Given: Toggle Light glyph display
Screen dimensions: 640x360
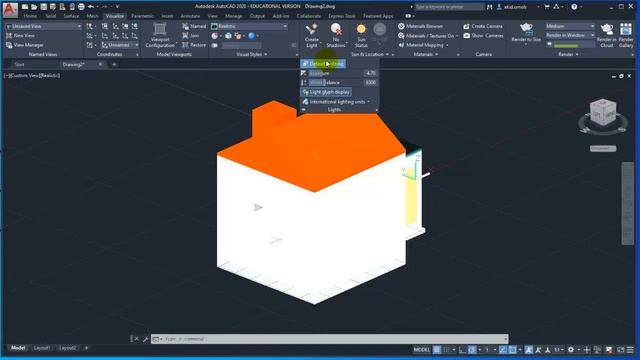Looking at the screenshot, I should [x=326, y=92].
